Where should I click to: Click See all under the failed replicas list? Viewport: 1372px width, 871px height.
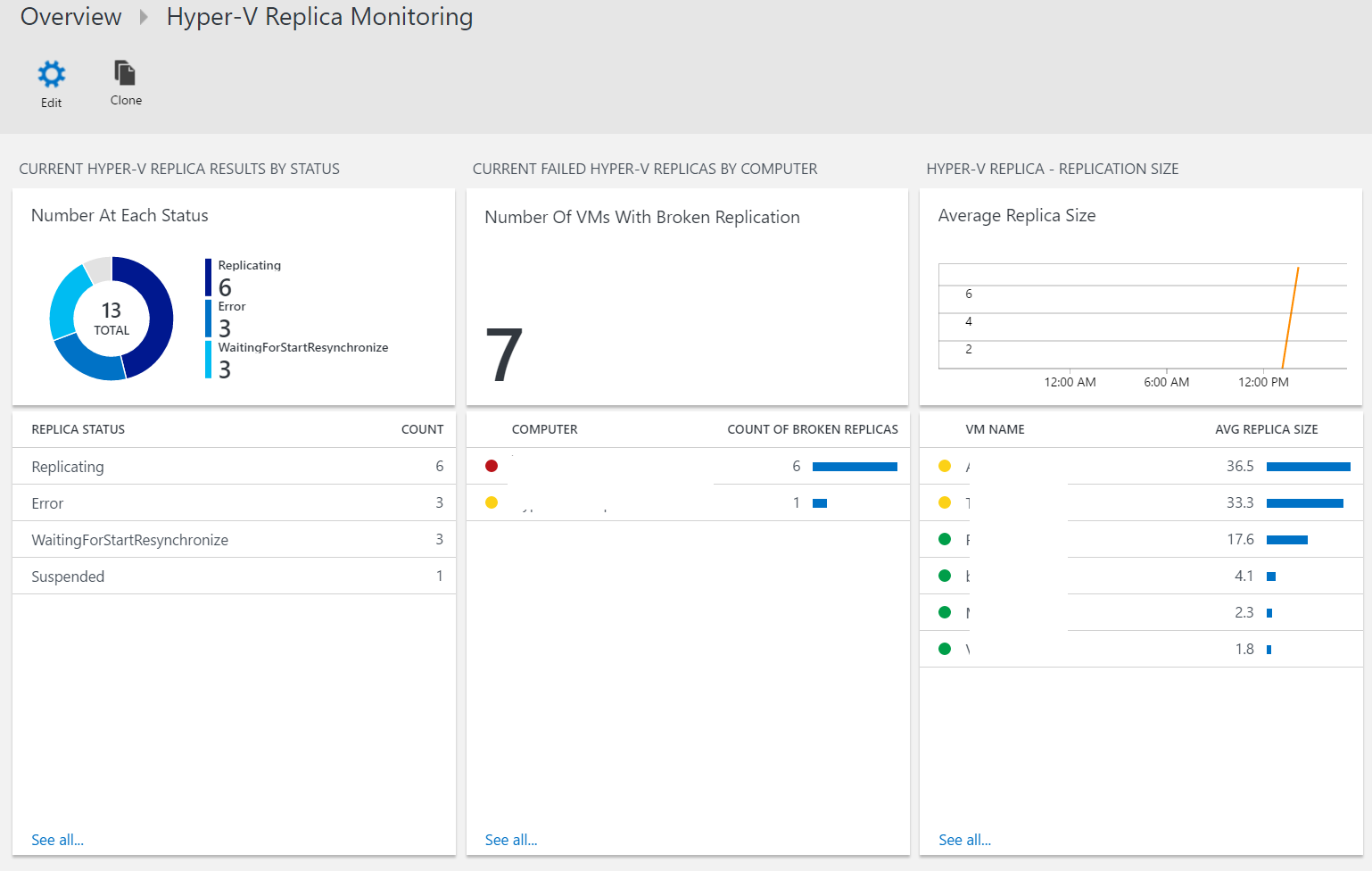point(511,840)
